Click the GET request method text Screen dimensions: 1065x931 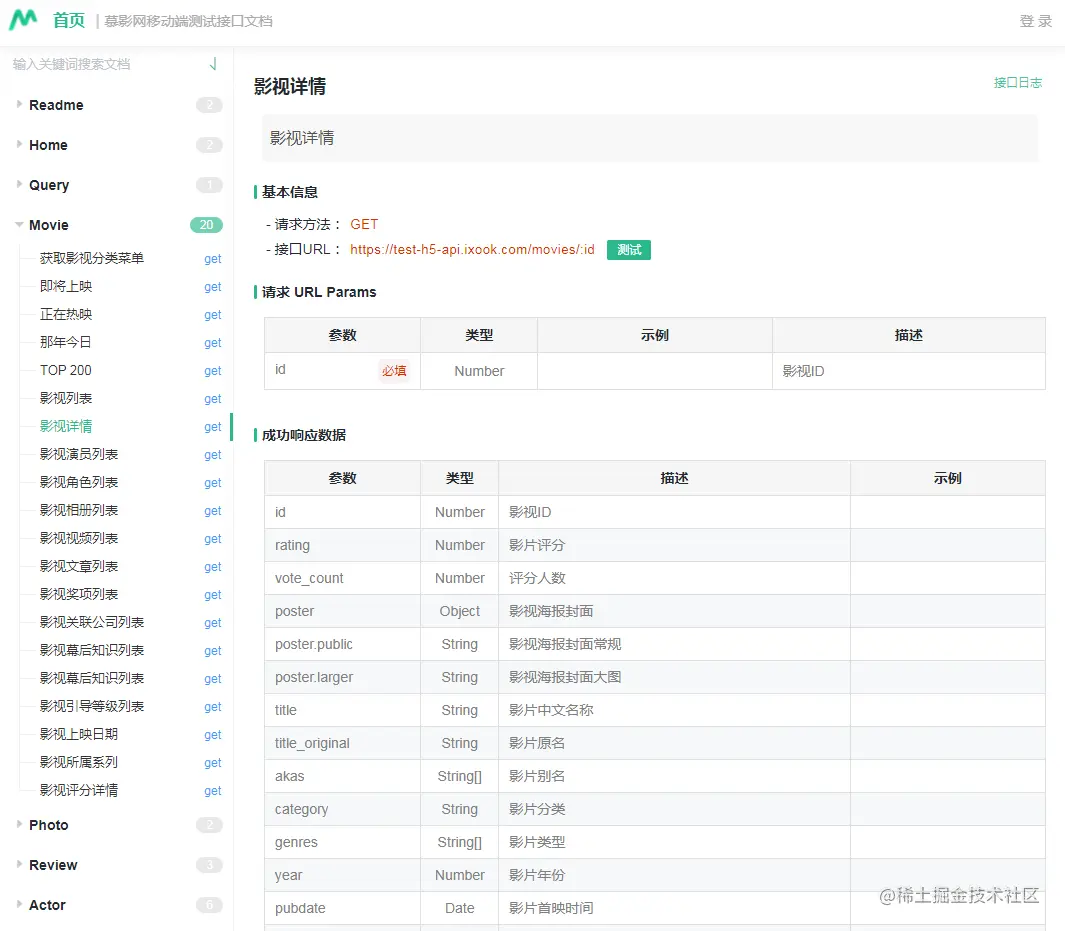(x=364, y=224)
